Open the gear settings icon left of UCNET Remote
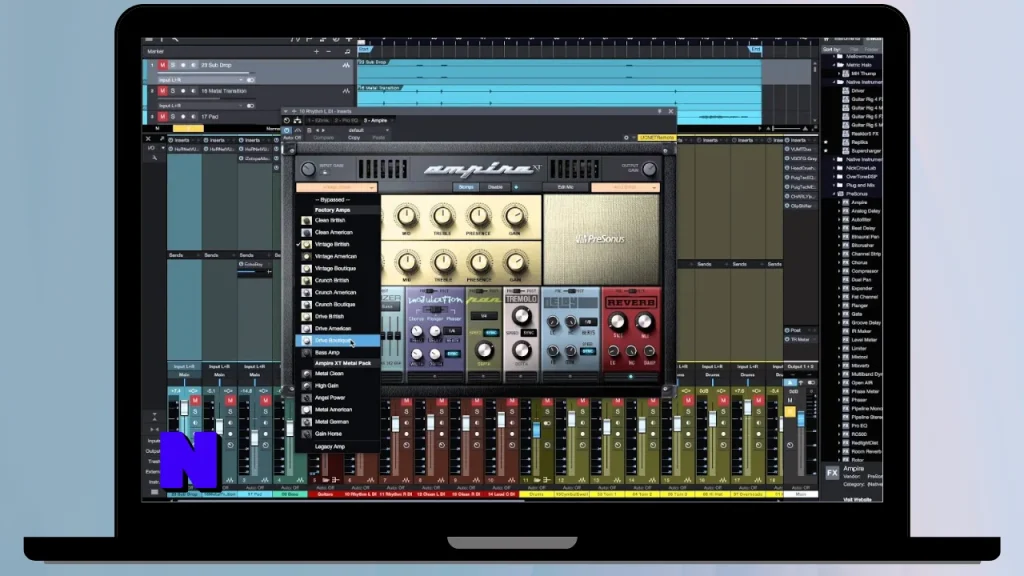The width and height of the screenshot is (1024, 576). (x=626, y=138)
